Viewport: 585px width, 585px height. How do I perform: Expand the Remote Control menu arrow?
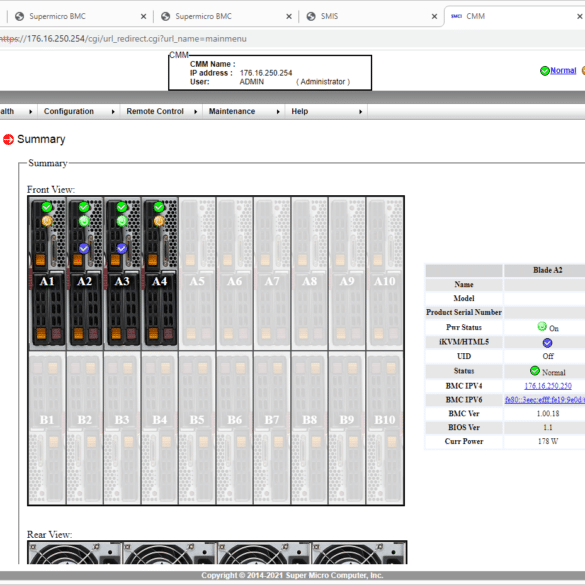pos(195,112)
